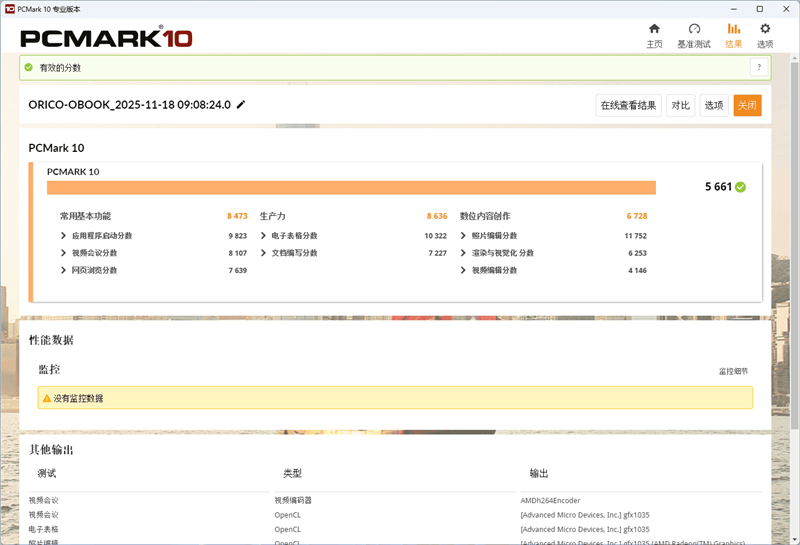Close the result with orange 关闭 button

(x=747, y=105)
